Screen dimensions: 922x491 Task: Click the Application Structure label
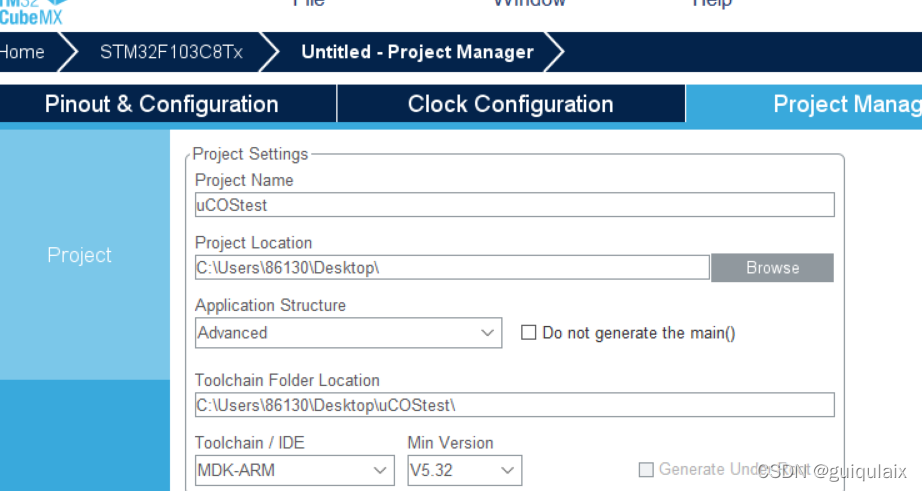point(270,305)
